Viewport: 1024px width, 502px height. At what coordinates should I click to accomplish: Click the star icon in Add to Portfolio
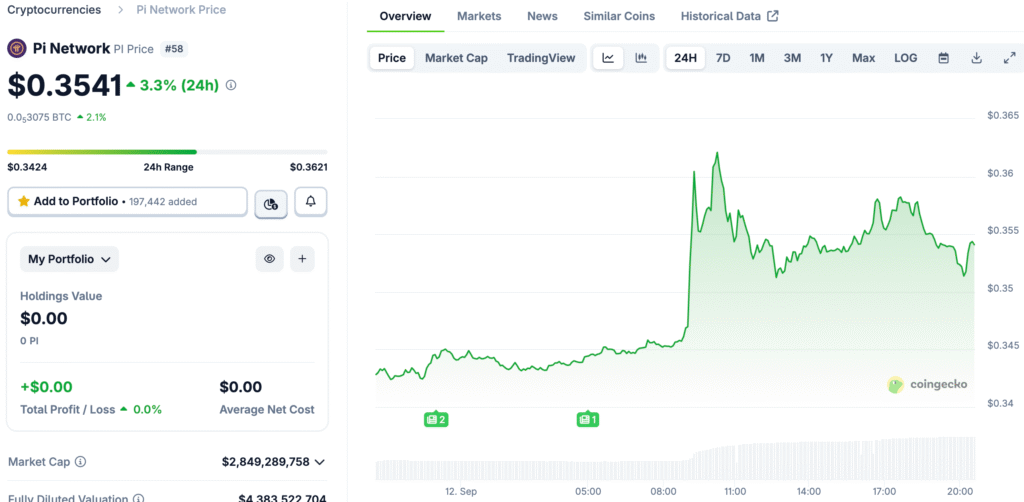click(24, 201)
